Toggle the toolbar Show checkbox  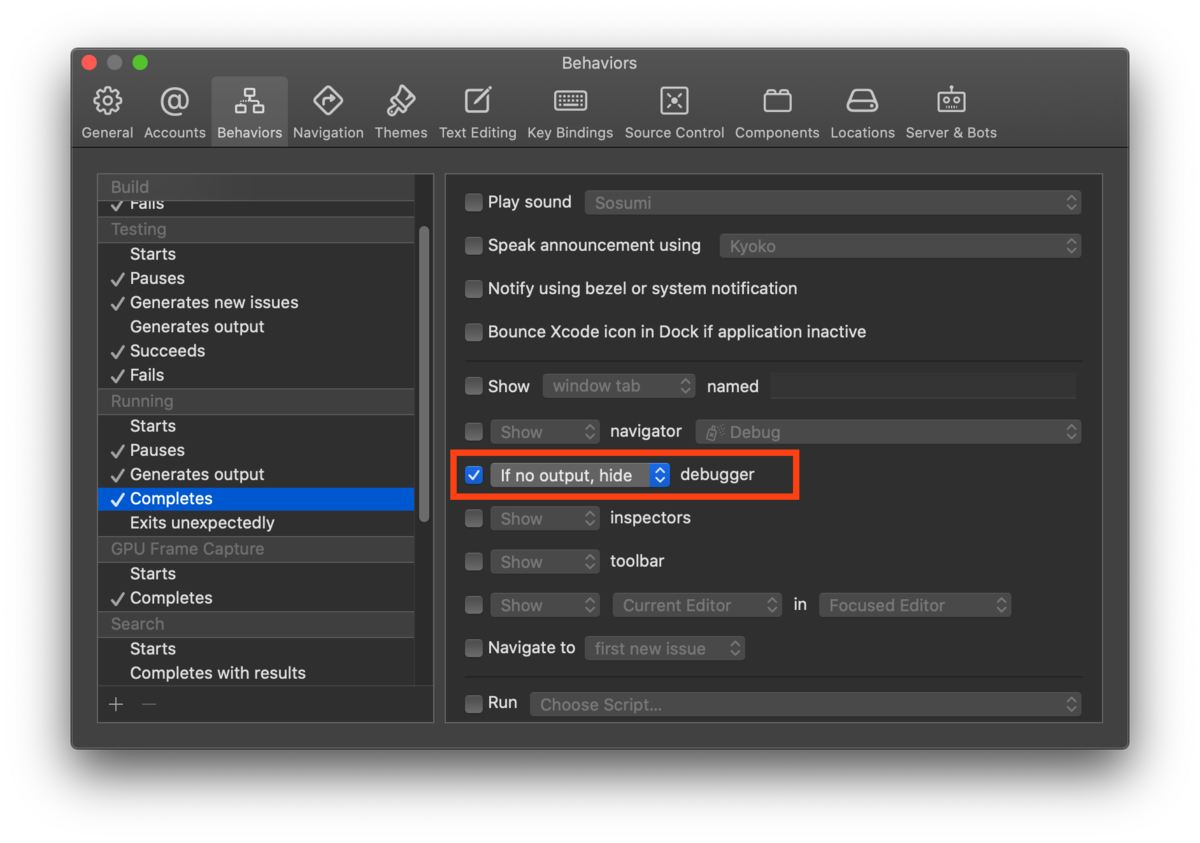pyautogui.click(x=474, y=562)
